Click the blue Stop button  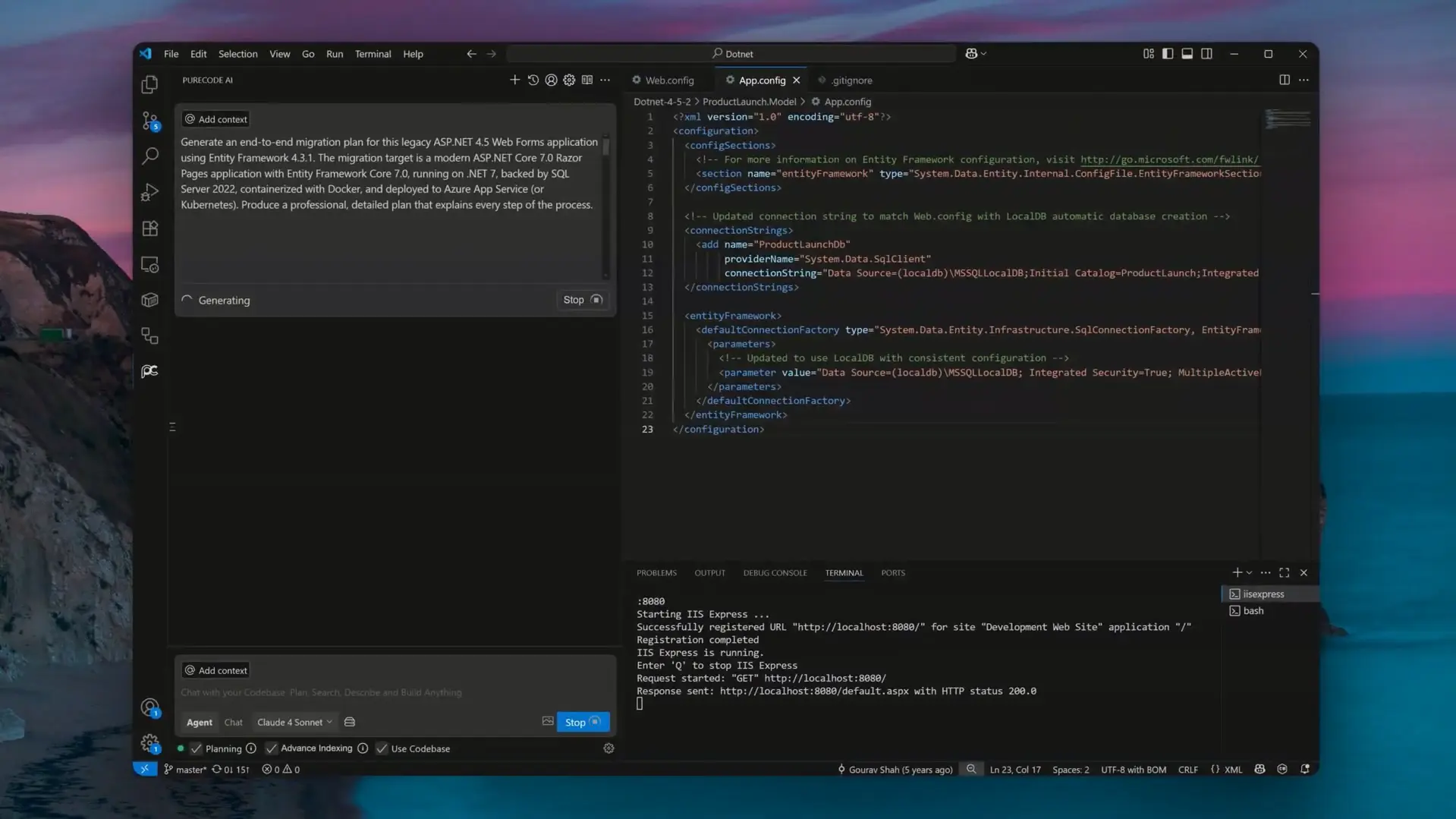coord(583,722)
